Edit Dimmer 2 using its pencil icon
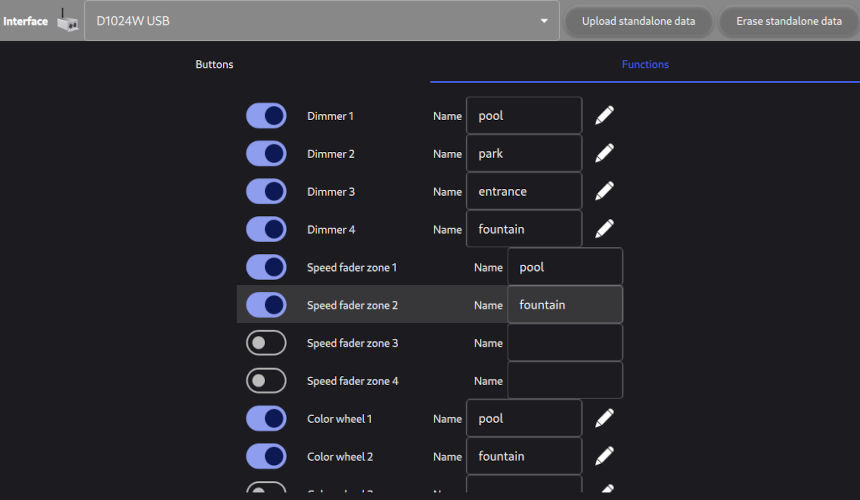Image resolution: width=860 pixels, height=500 pixels. click(604, 154)
